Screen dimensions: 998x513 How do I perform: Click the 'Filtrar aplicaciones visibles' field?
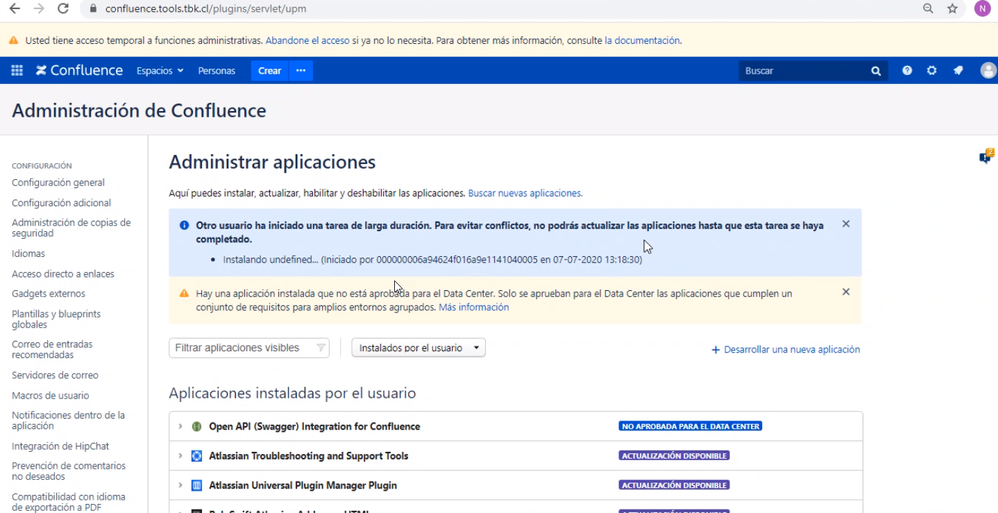249,348
